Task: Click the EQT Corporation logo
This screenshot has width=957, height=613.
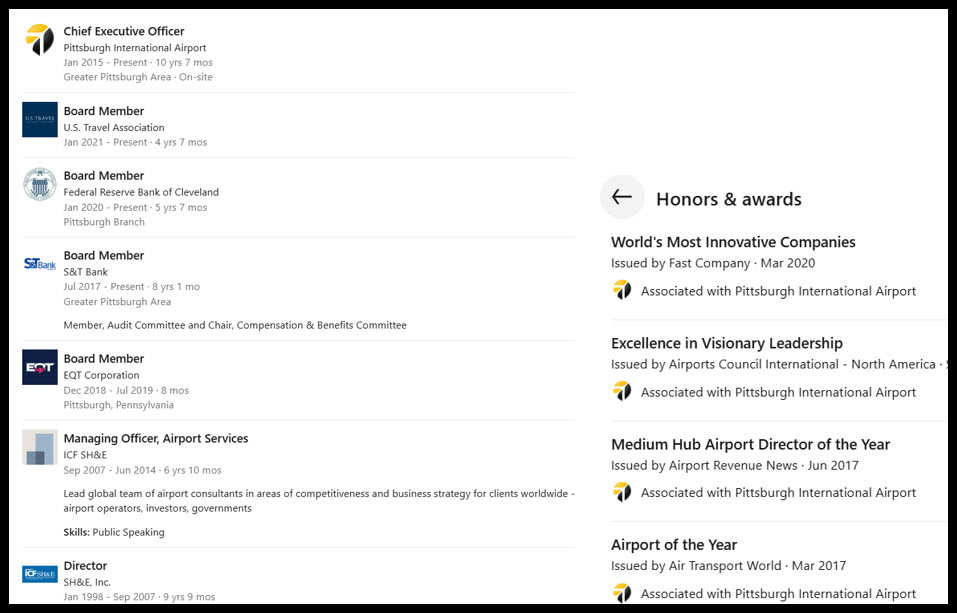Action: 40,367
